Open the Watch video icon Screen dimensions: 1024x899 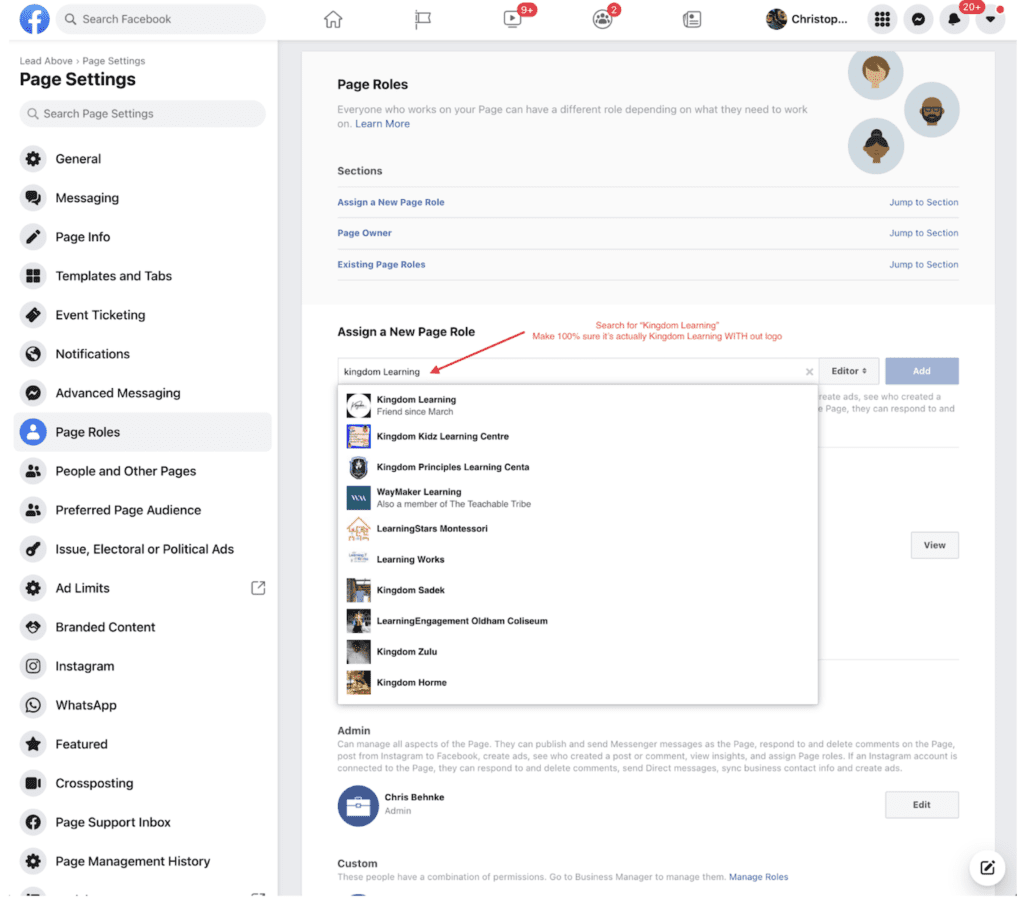[x=513, y=19]
